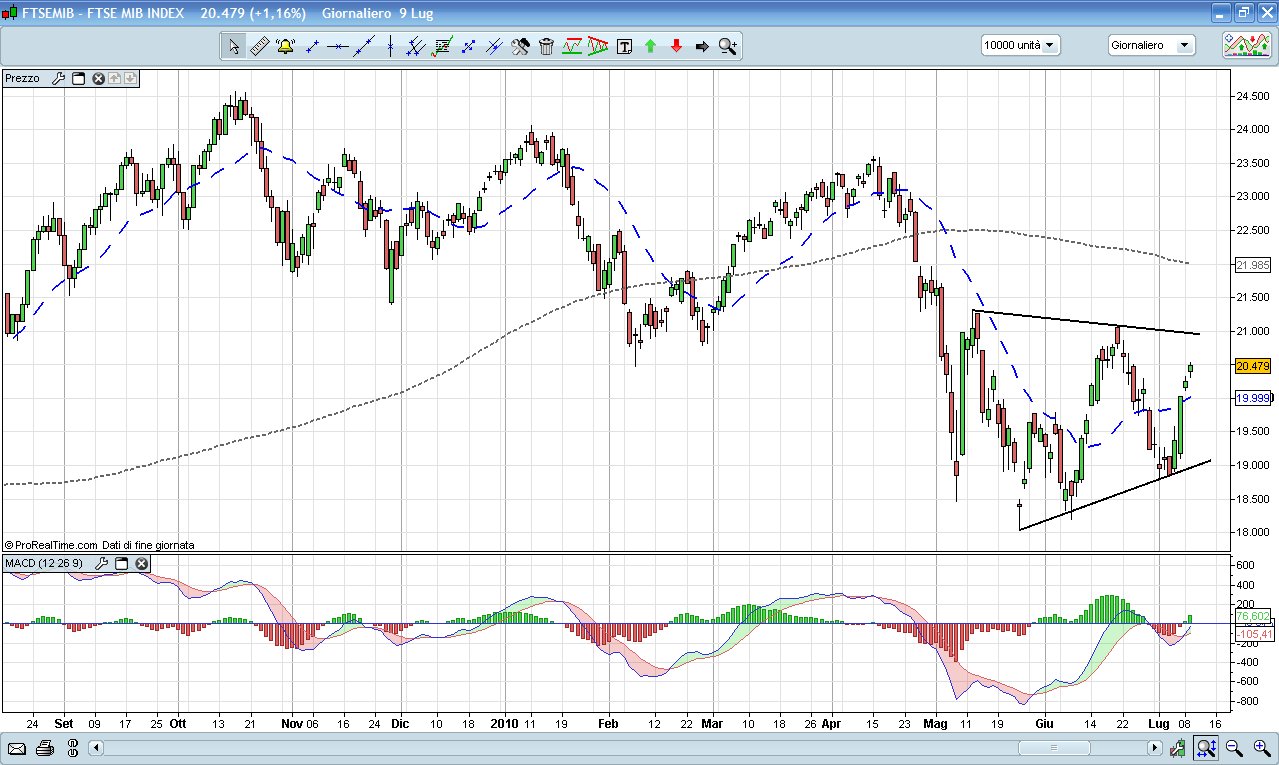1279x765 pixels.
Task: Select the ruler measurement tool
Action: click(259, 46)
